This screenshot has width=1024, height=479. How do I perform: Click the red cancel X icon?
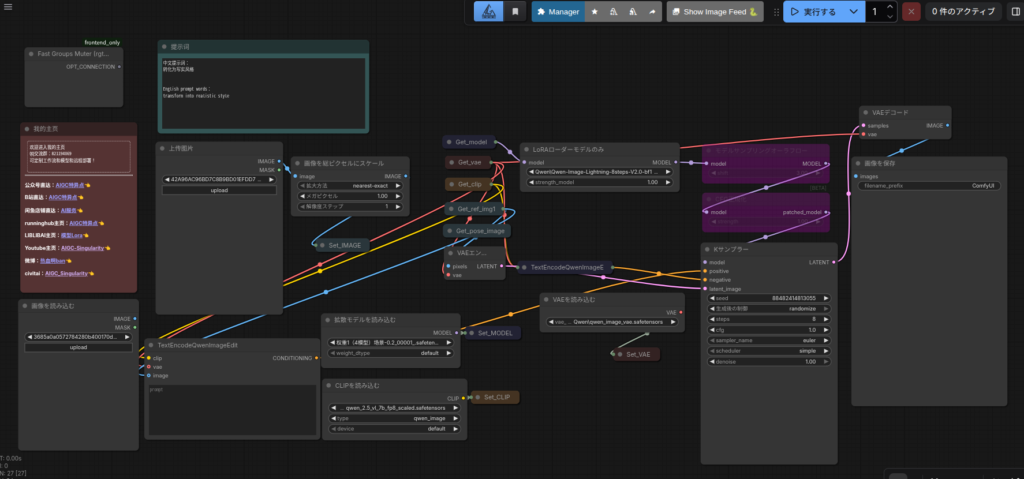pyautogui.click(x=911, y=12)
